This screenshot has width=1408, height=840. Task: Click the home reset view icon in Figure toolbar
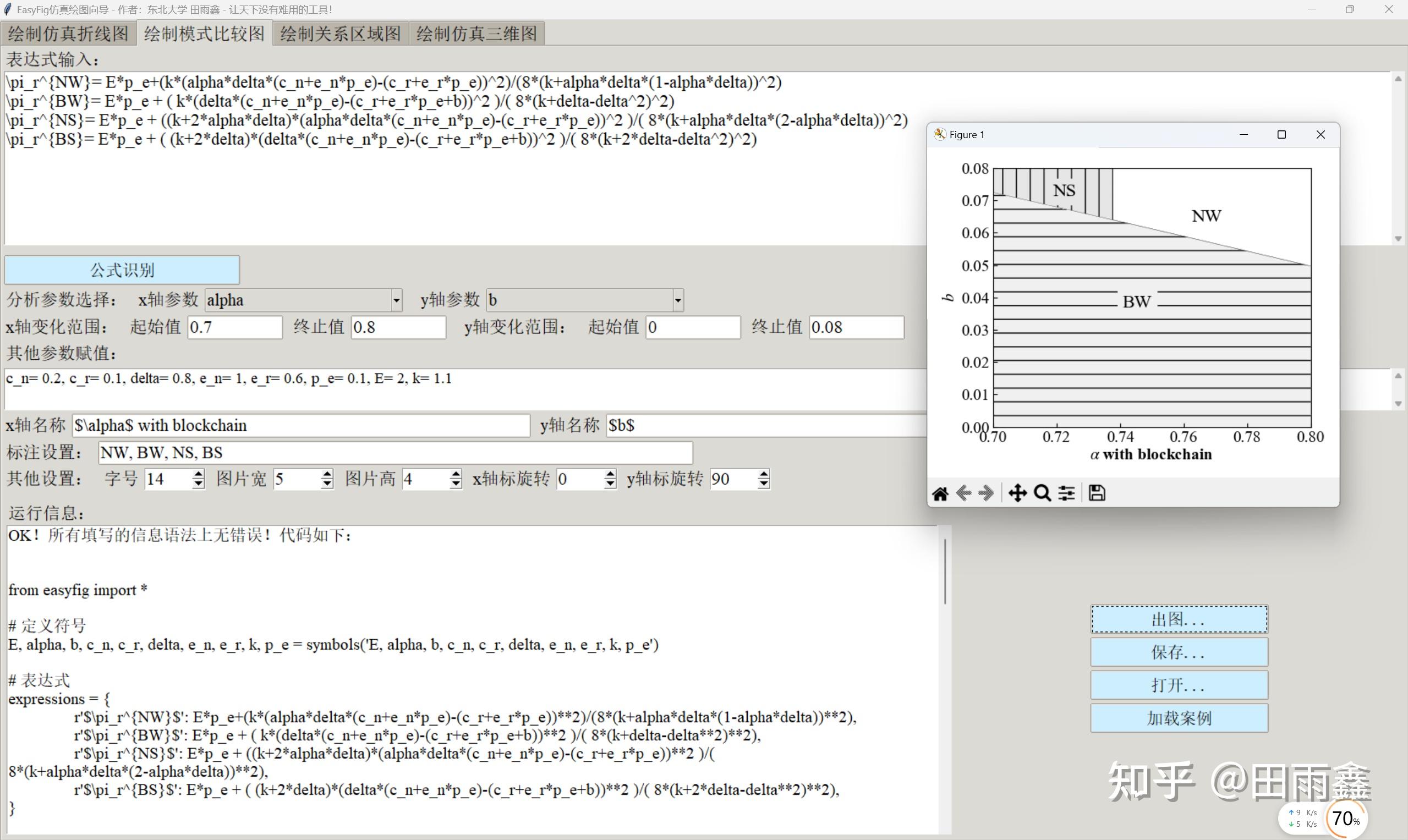[x=940, y=493]
